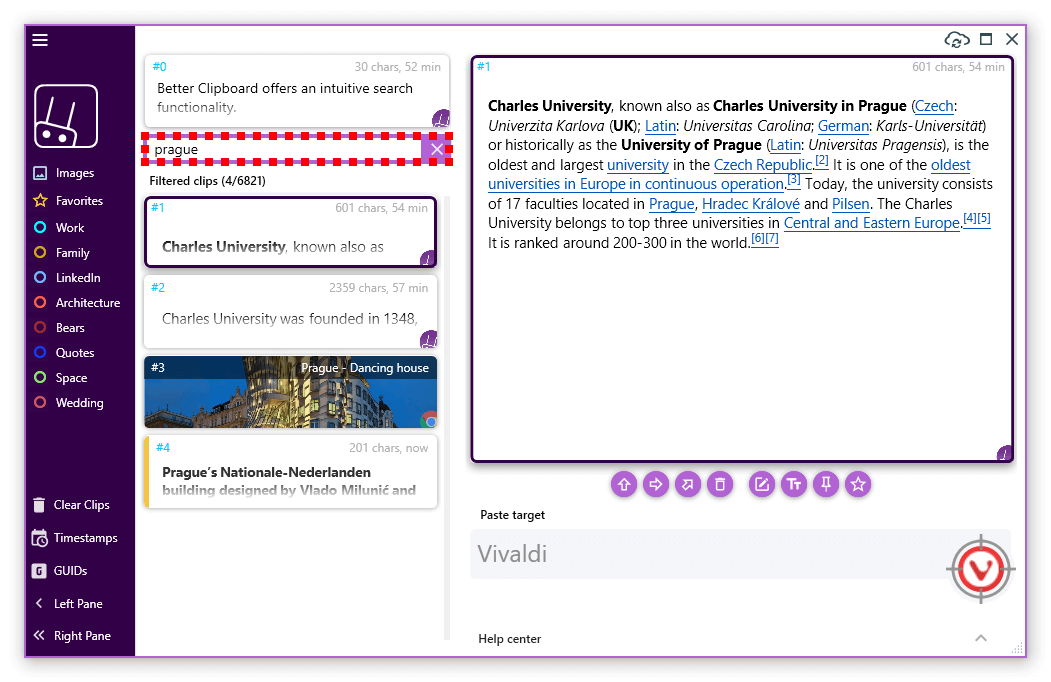Viewport: 1051px width, 682px height.
Task: Add clip to favorites with star button
Action: coord(858,484)
